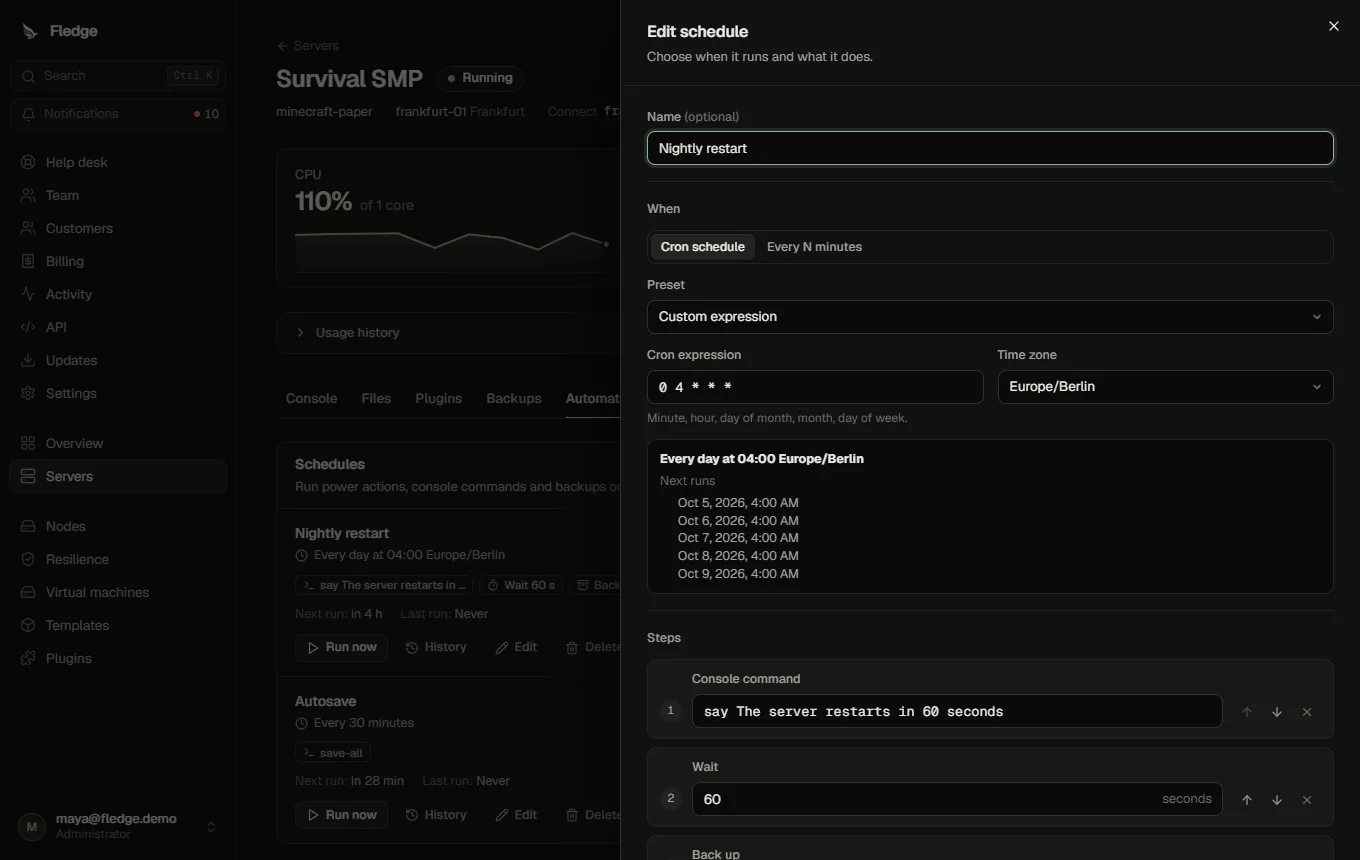This screenshot has height=860, width=1360.
Task: Open History for Nightly restart
Action: click(x=436, y=647)
